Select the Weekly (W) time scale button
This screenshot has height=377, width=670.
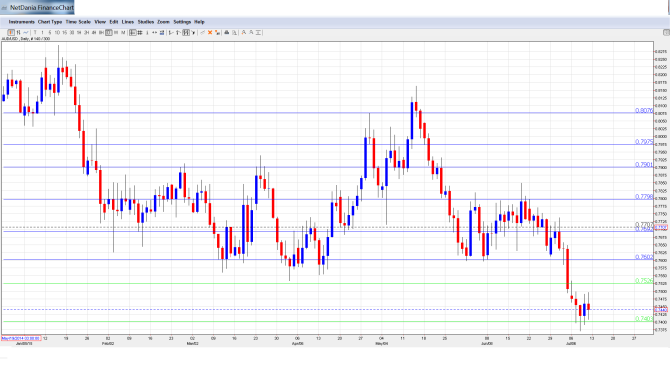click(116, 32)
